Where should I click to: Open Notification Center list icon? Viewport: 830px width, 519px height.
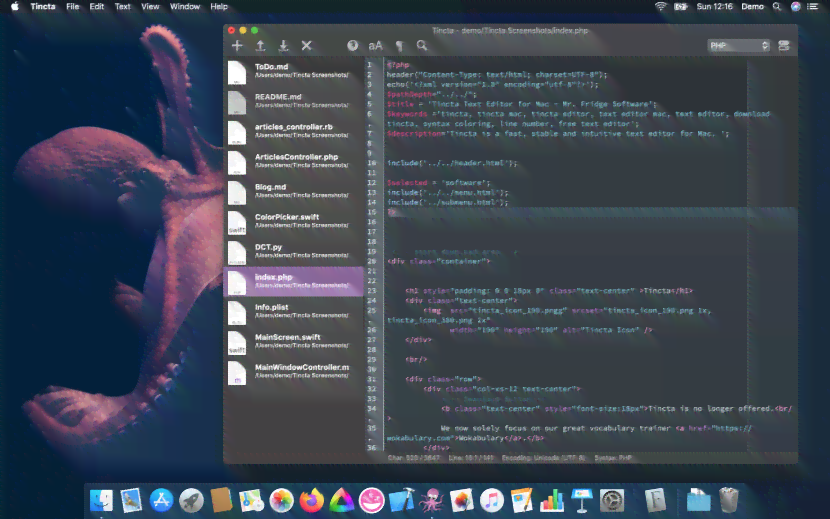(813, 6)
